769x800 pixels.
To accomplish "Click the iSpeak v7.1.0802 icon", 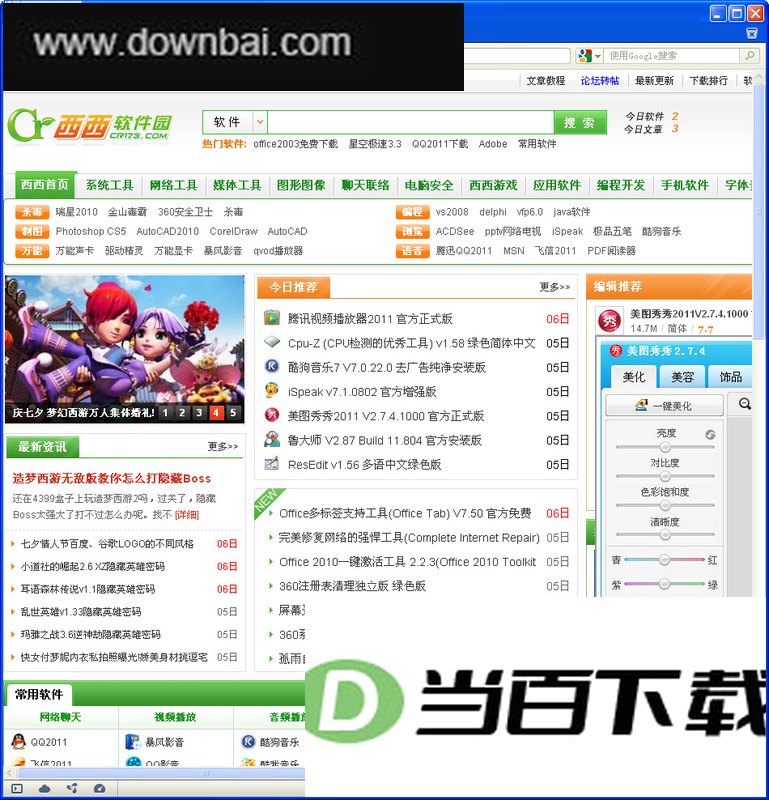I will (271, 391).
